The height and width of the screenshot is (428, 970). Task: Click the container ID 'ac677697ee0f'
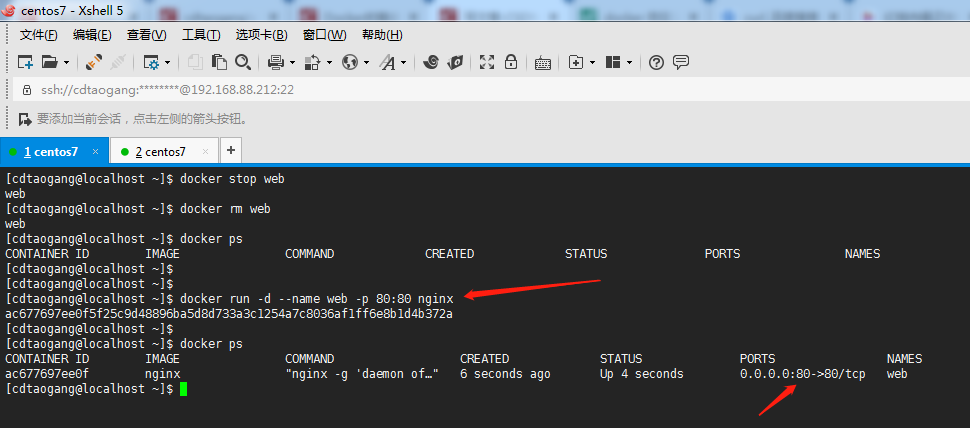tap(47, 374)
